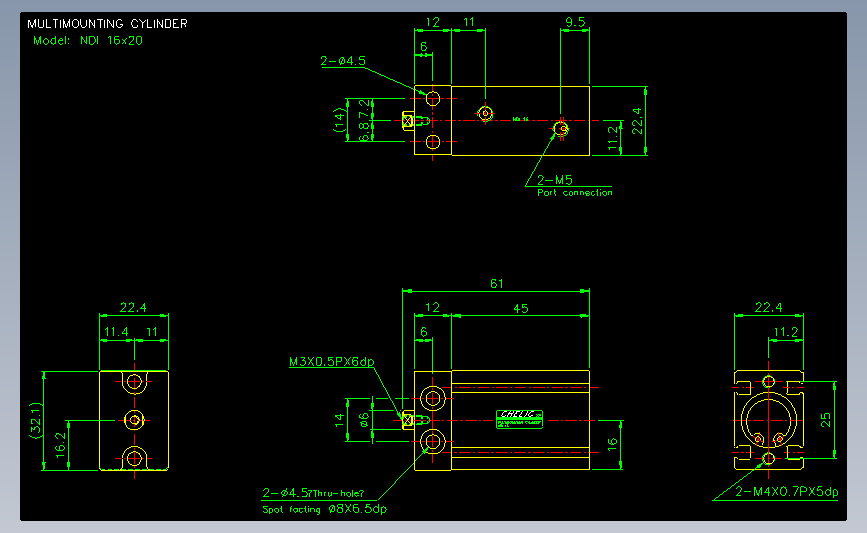Pick the 11.4 dimension value

[x=116, y=332]
